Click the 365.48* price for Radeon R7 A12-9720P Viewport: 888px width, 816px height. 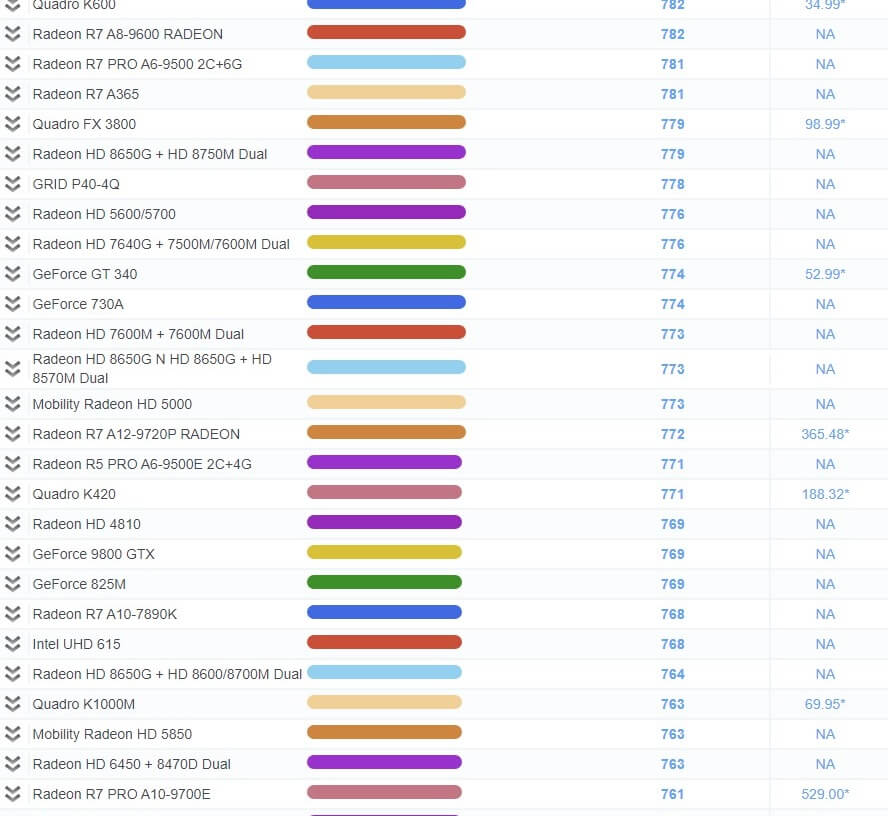(825, 434)
